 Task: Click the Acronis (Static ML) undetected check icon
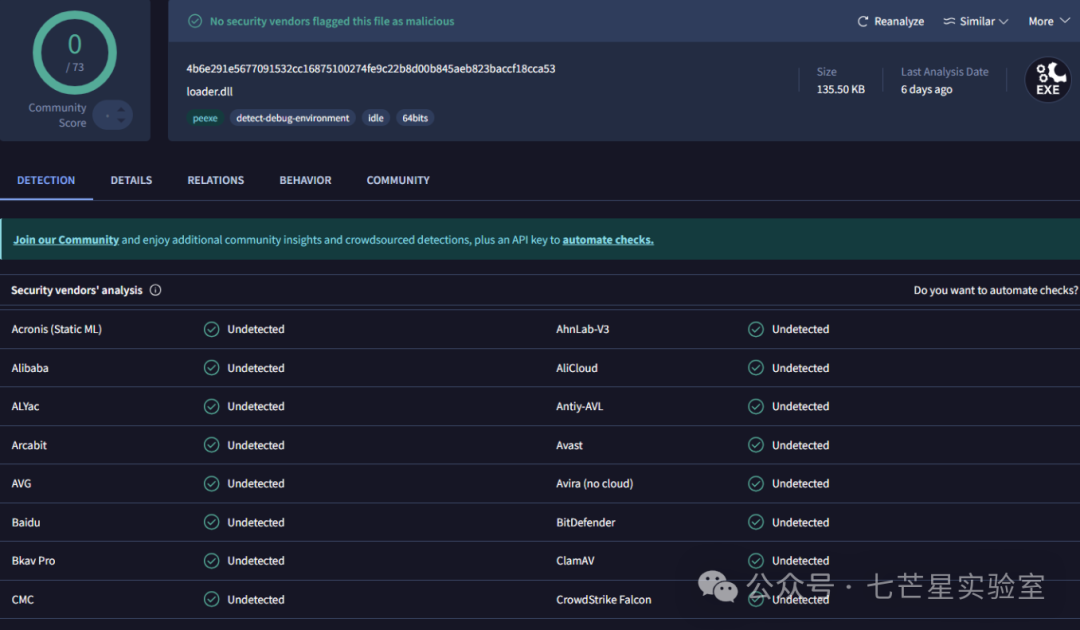(211, 329)
